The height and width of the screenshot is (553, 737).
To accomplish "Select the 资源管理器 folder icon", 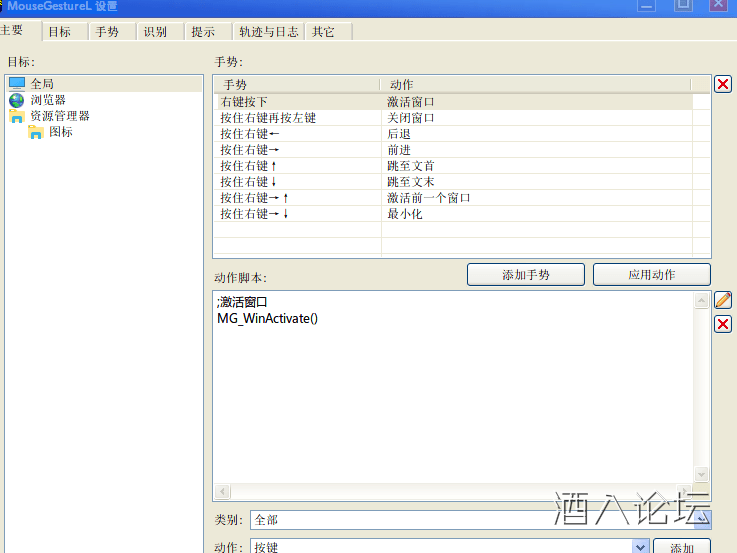I will pos(17,116).
